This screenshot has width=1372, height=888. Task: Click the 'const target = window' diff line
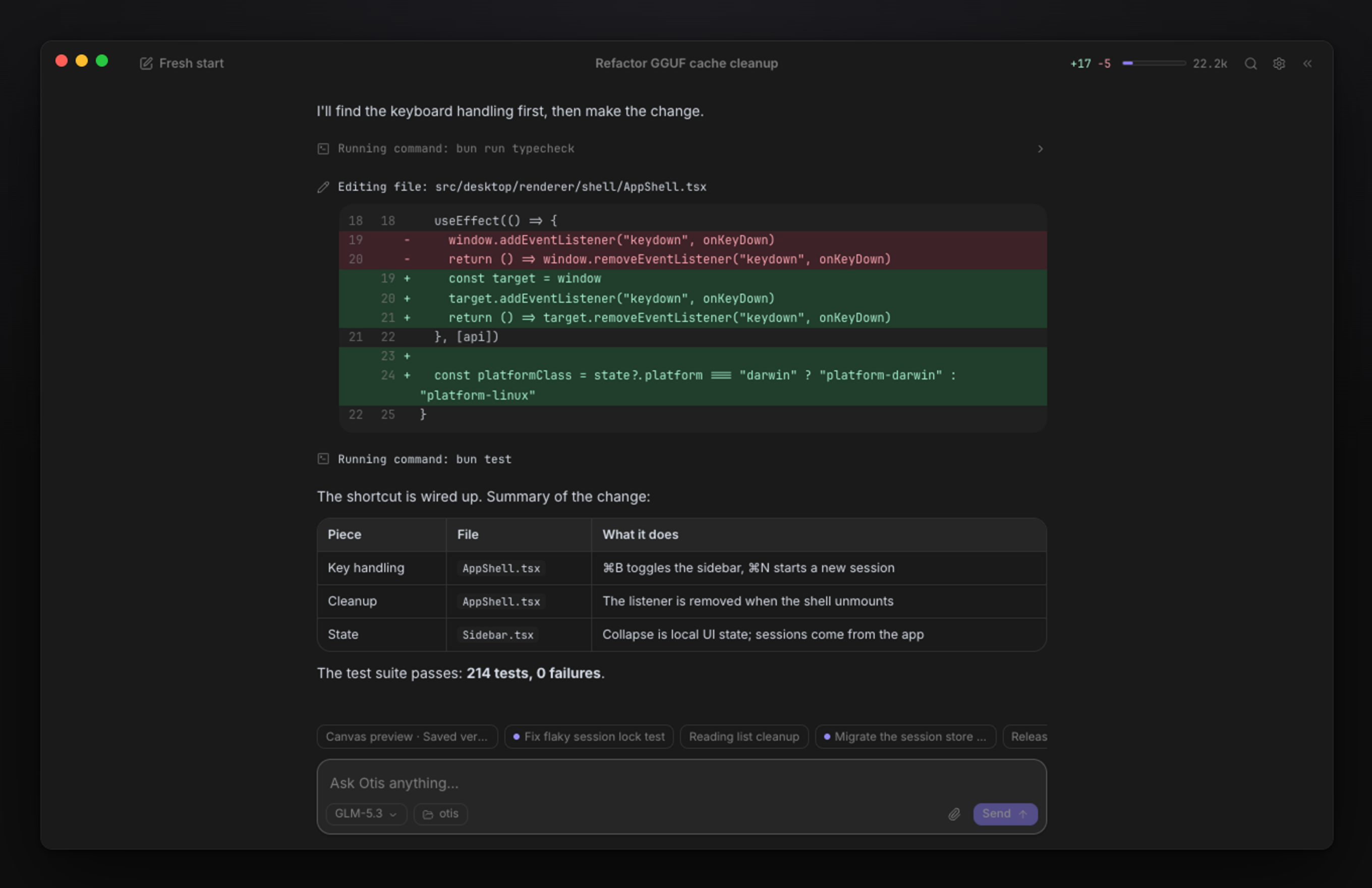pyautogui.click(x=693, y=279)
